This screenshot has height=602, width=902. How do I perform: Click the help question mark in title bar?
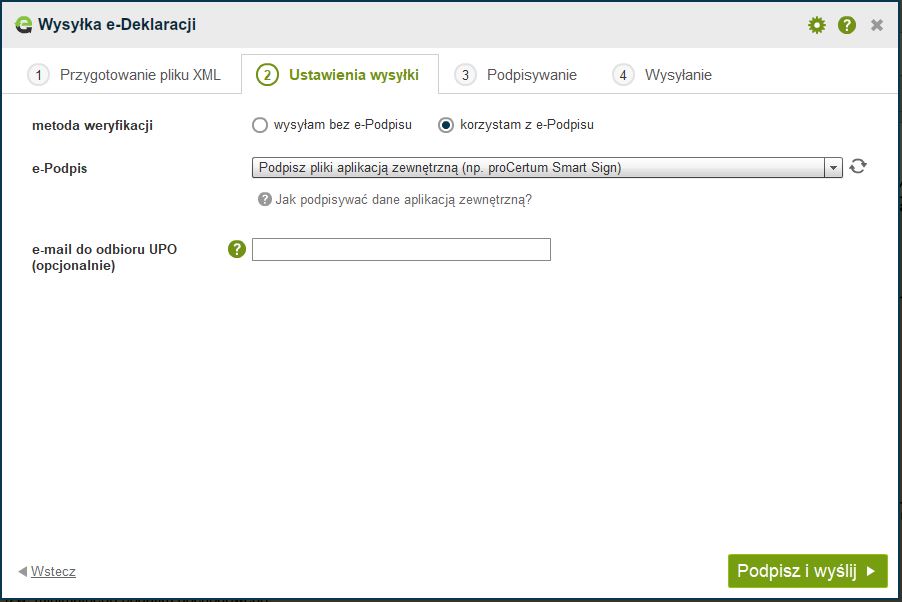847,25
